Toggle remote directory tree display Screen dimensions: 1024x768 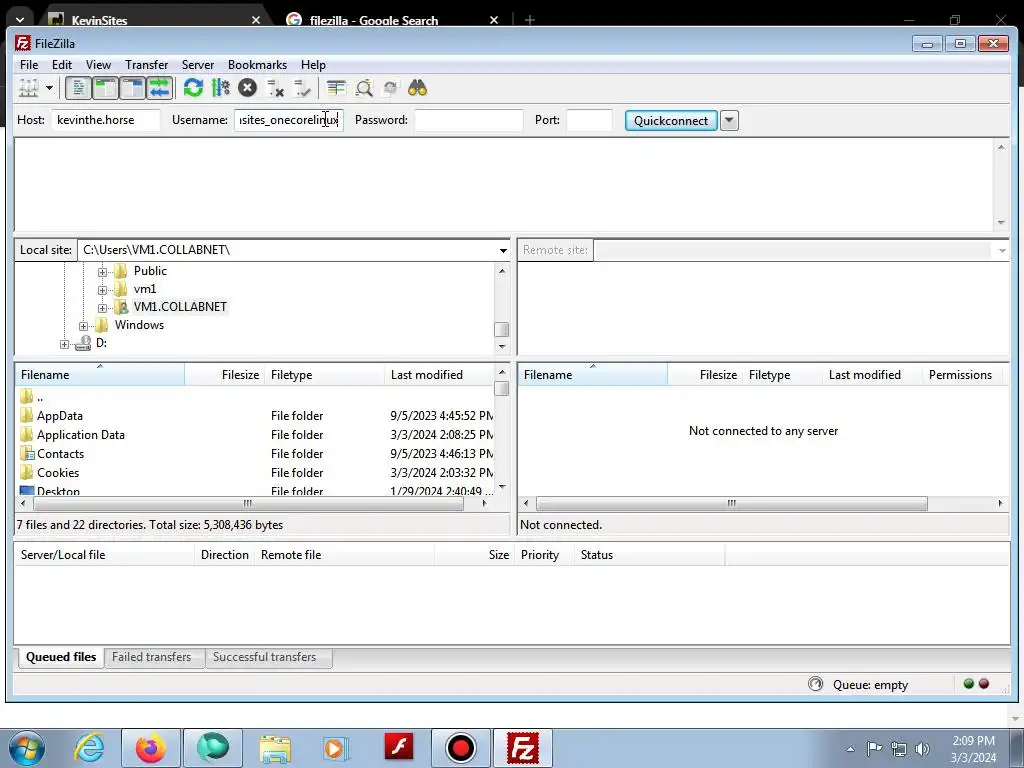point(133,88)
